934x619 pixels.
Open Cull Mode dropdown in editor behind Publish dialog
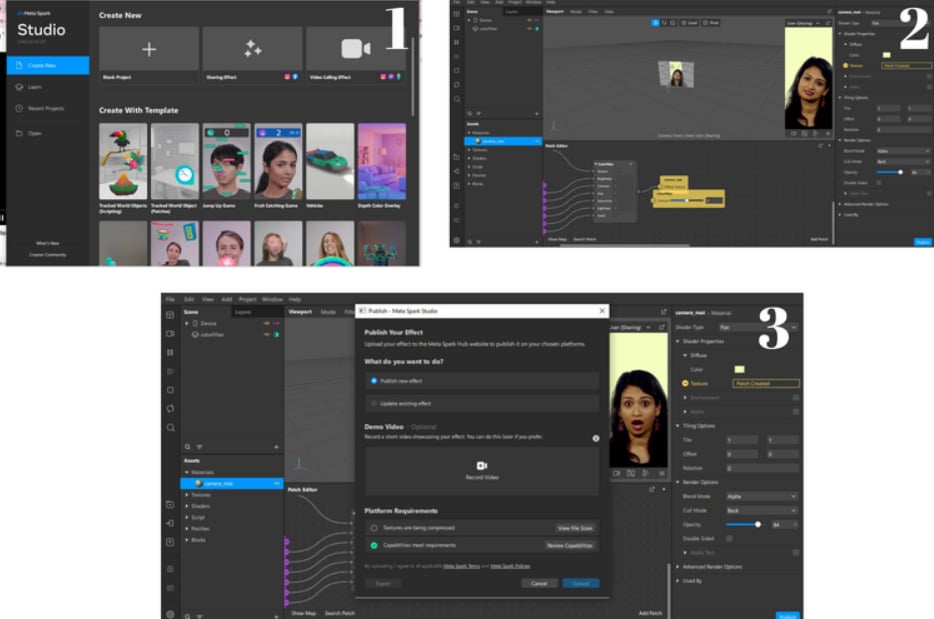click(761, 511)
